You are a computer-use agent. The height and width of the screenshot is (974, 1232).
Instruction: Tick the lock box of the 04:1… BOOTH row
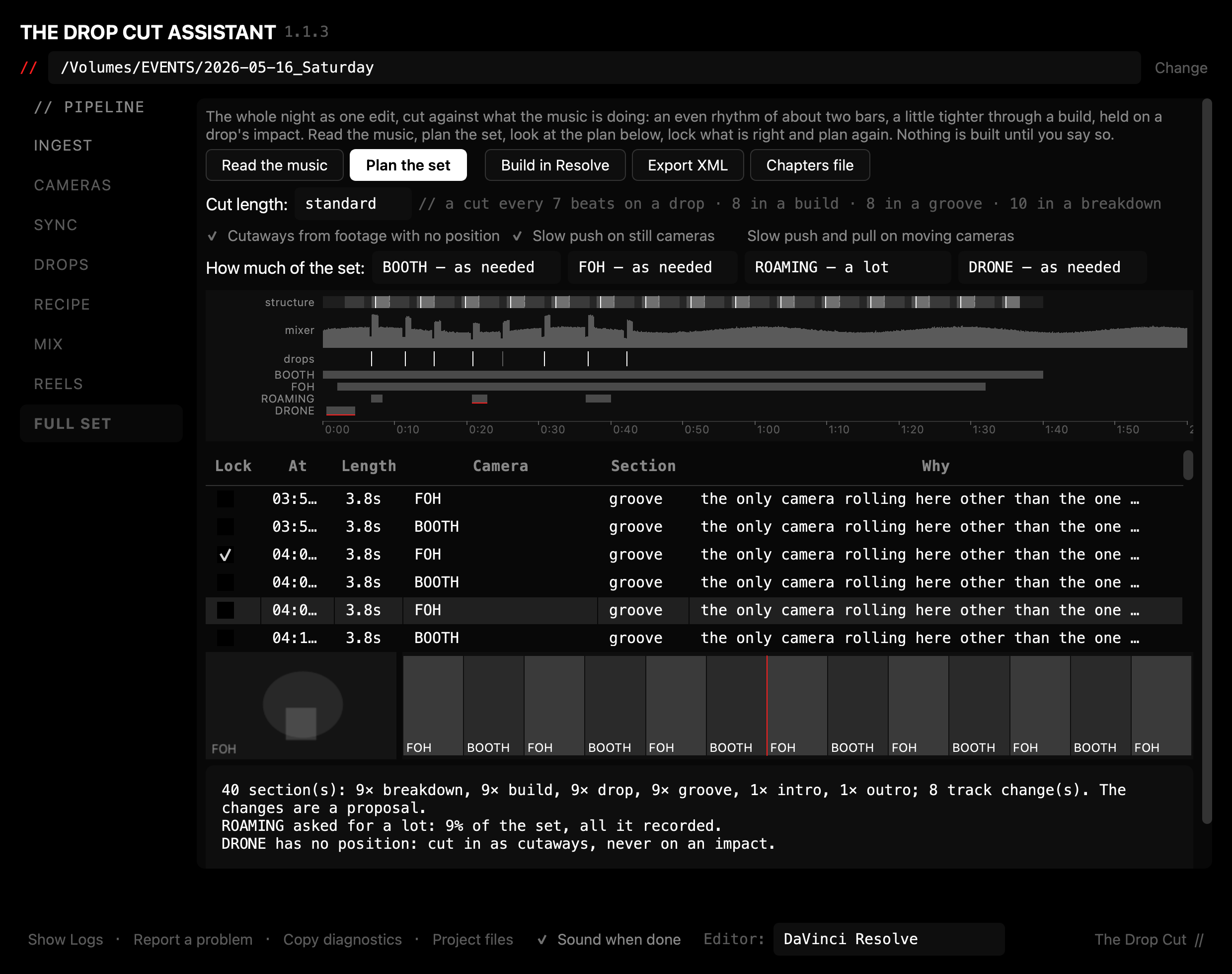[x=225, y=638]
